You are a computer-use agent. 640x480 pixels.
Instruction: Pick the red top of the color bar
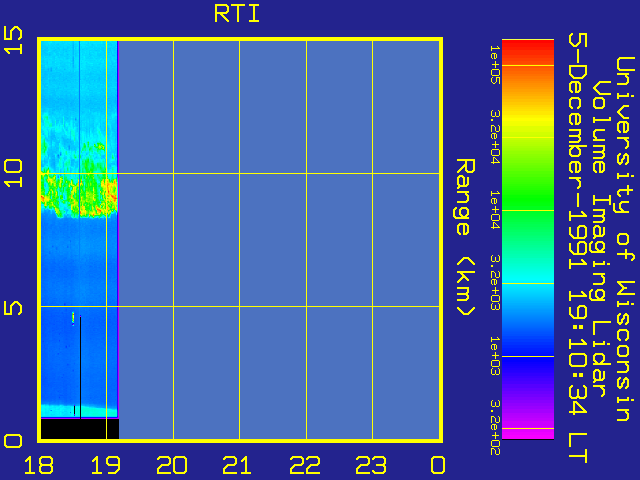tap(528, 51)
